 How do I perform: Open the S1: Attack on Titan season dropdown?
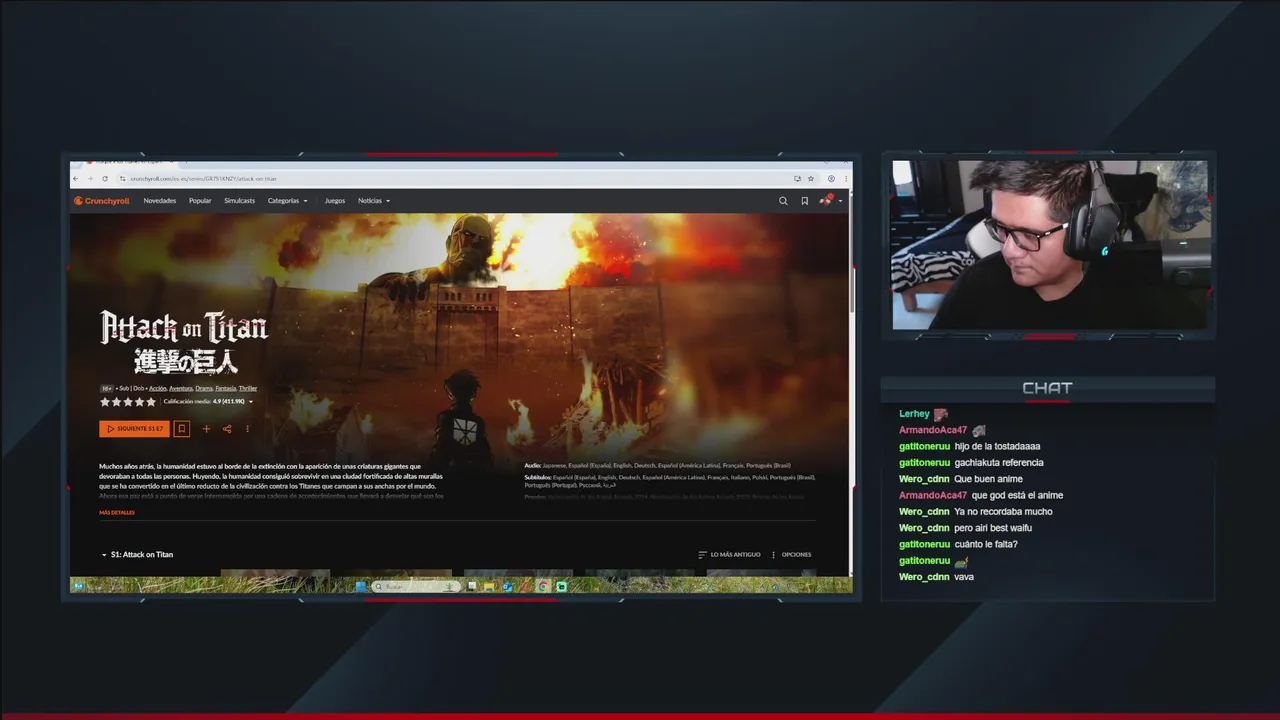click(137, 554)
